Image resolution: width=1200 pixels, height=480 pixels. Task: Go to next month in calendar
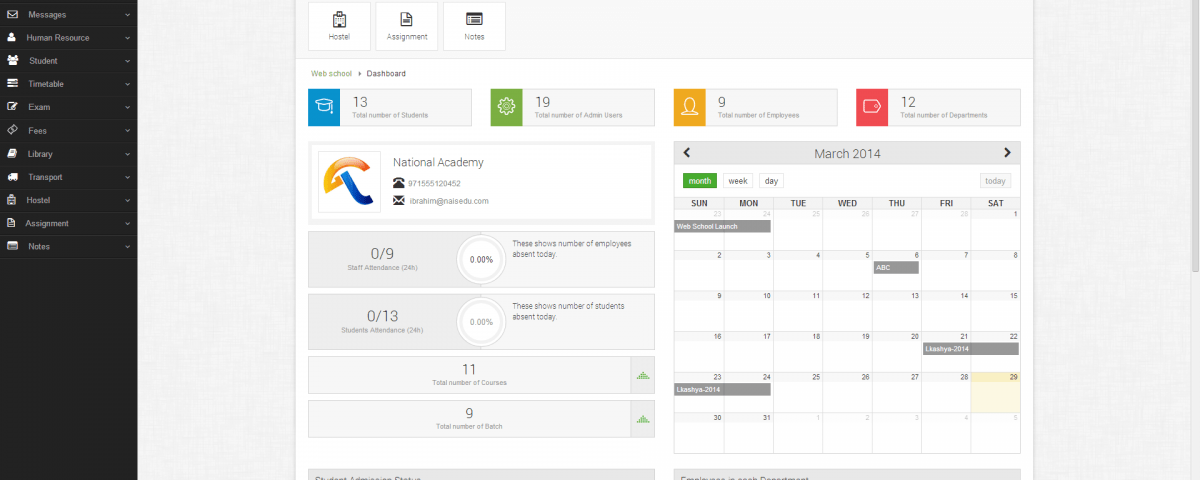point(1007,153)
